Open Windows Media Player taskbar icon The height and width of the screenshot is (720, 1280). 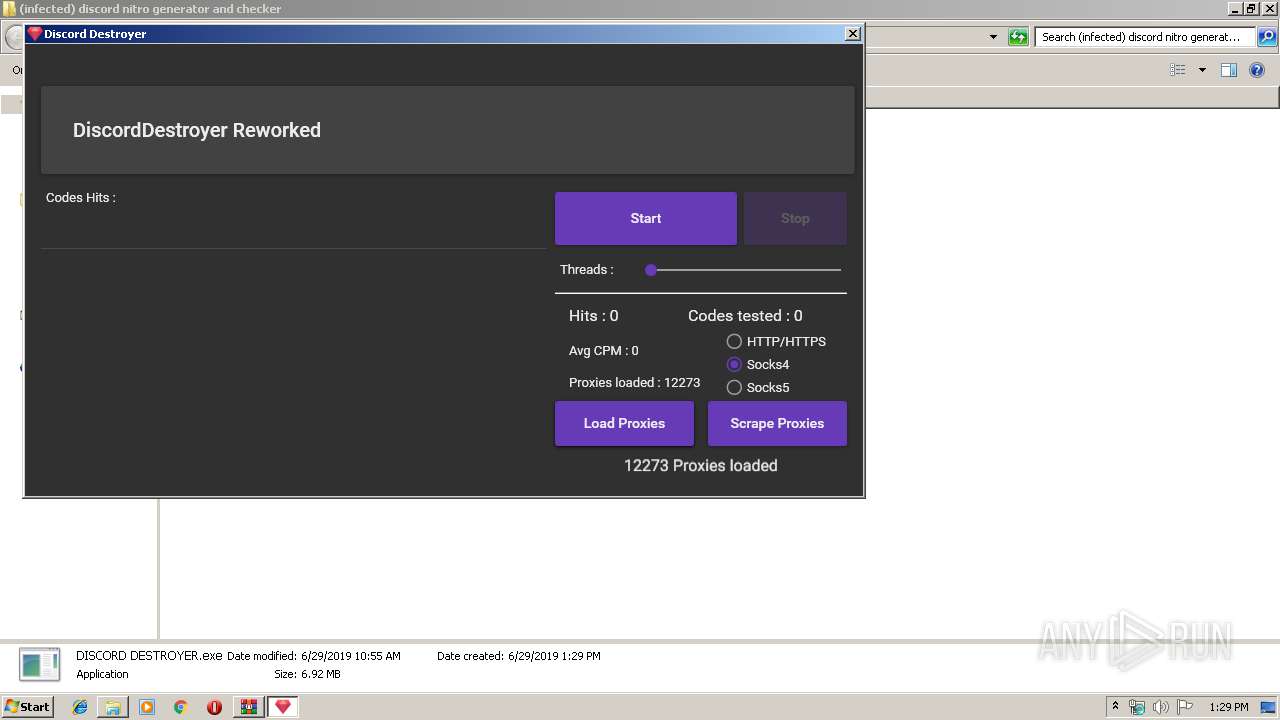coord(147,707)
